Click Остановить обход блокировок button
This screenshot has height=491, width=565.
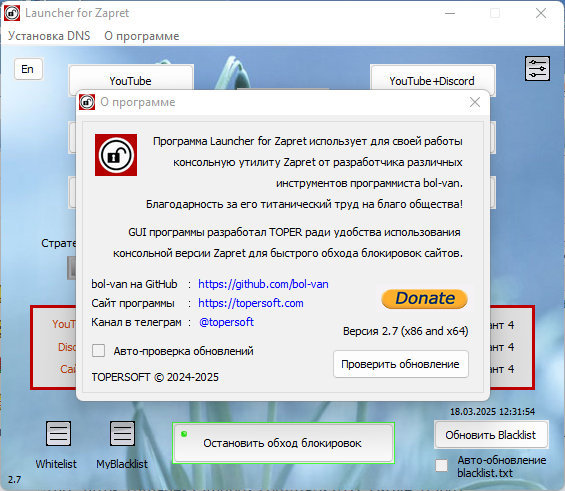tap(283, 443)
